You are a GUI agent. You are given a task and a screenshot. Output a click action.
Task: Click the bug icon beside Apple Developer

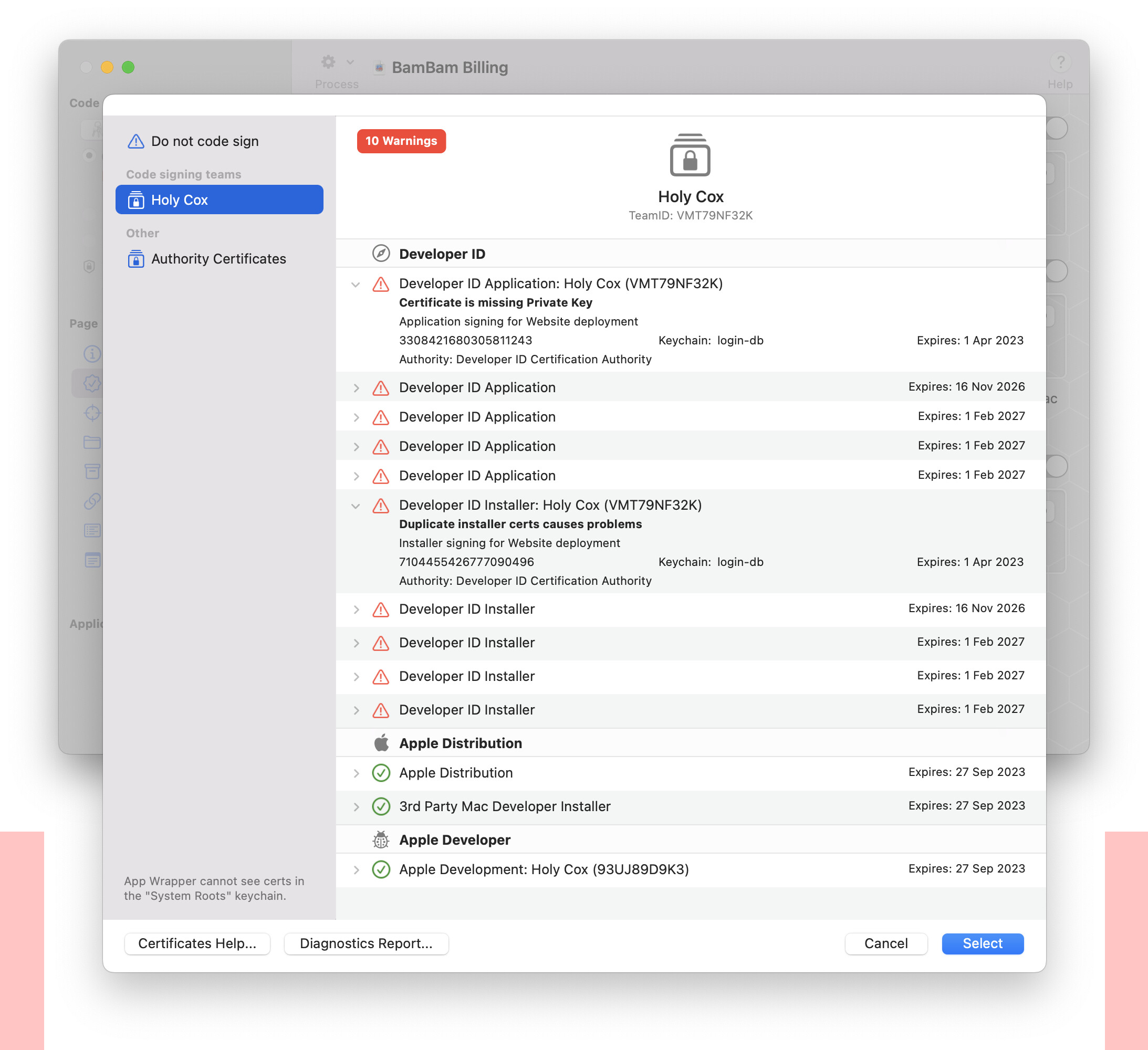coord(381,839)
